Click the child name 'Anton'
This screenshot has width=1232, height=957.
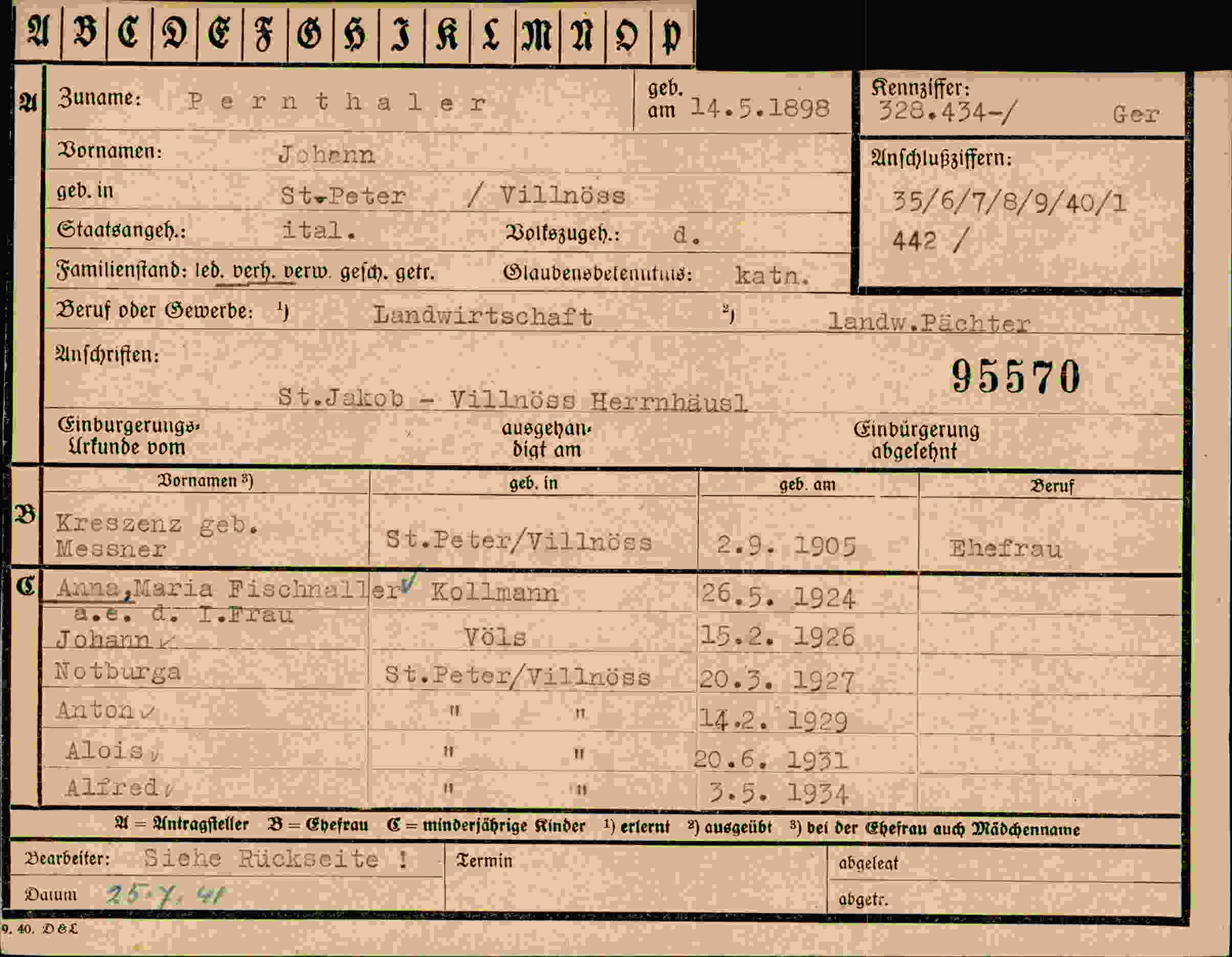pos(95,710)
